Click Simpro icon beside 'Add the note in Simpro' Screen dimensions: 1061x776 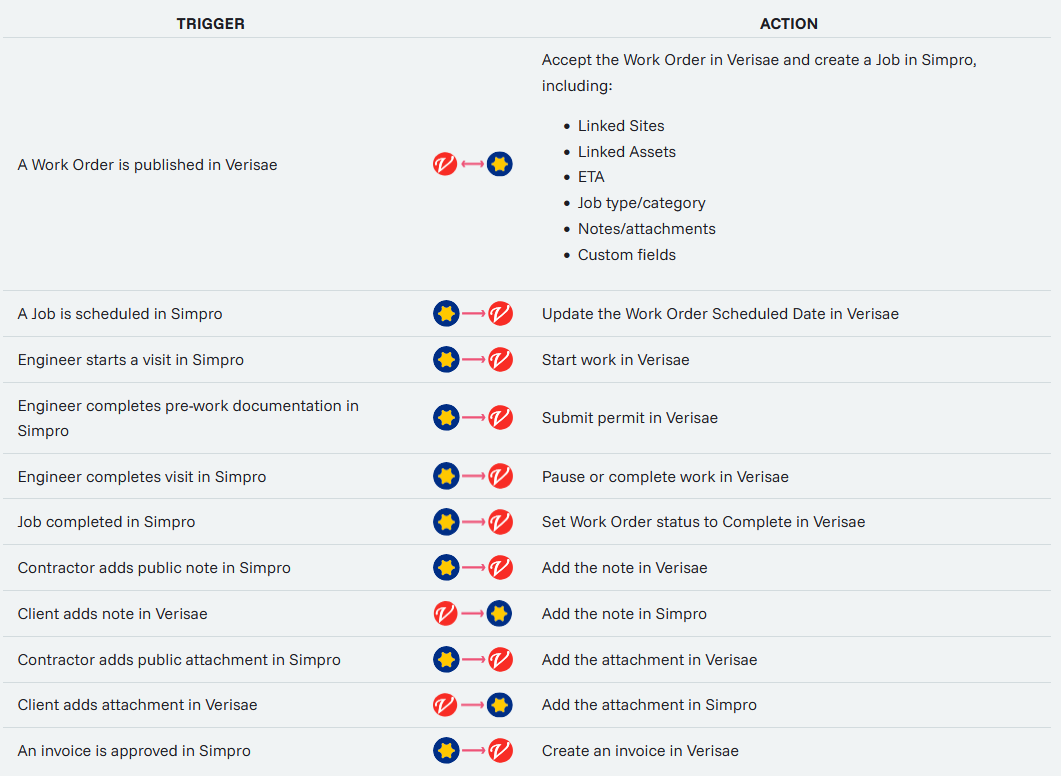500,614
